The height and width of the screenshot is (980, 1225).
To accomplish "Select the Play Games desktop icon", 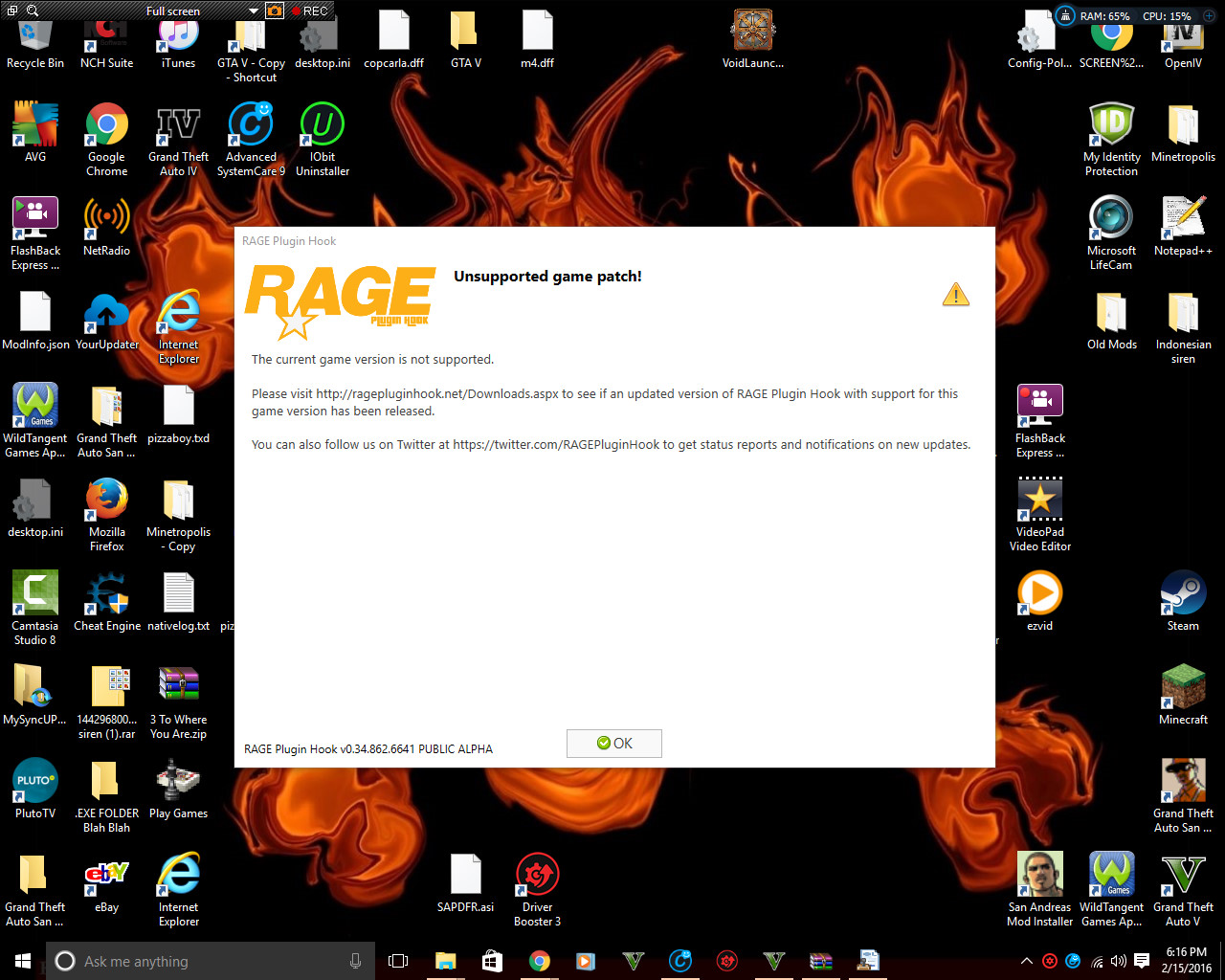I will click(x=178, y=790).
